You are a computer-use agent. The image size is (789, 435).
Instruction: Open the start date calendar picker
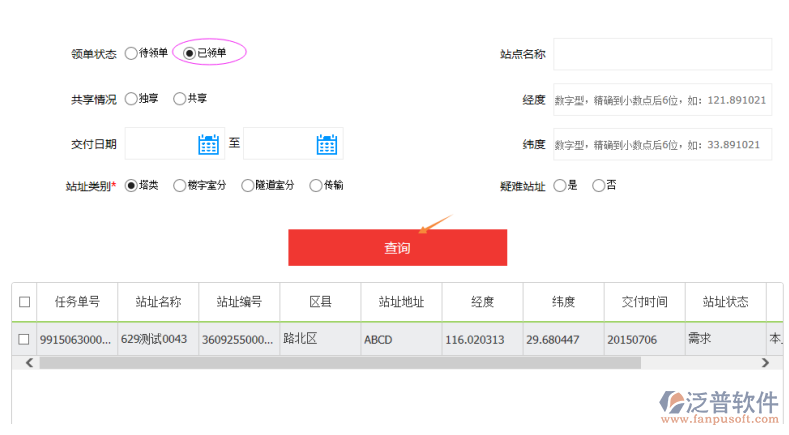(x=208, y=144)
